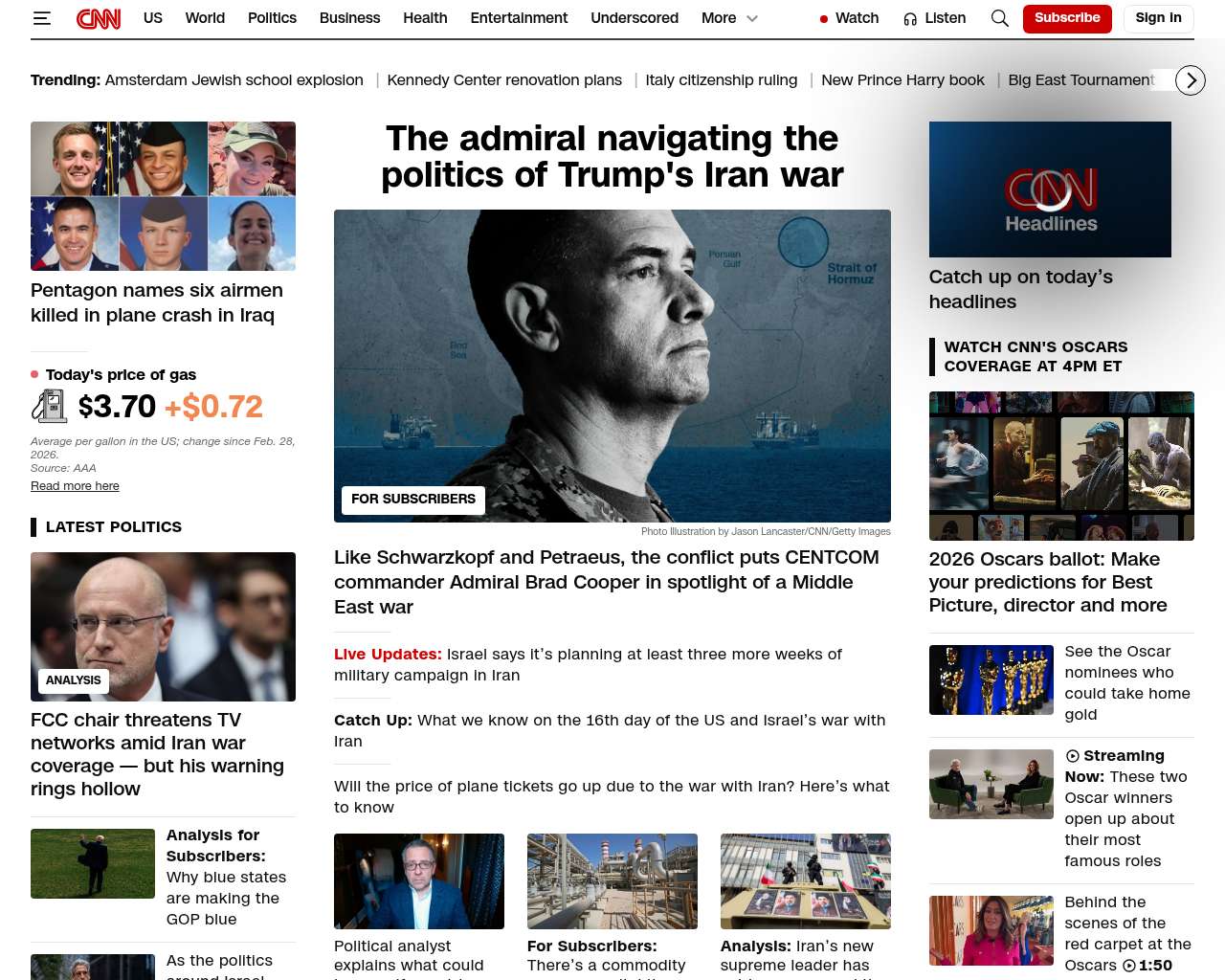Open the search magnifier icon
The height and width of the screenshot is (980, 1225).
coord(999,18)
